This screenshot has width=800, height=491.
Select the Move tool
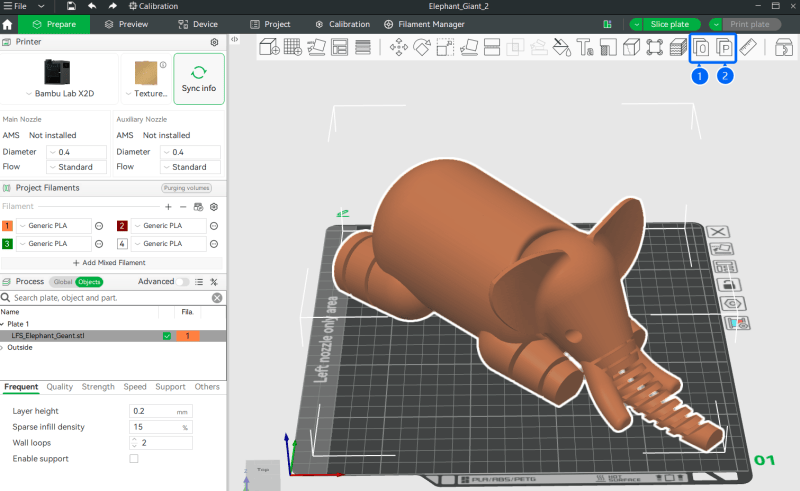click(x=398, y=47)
